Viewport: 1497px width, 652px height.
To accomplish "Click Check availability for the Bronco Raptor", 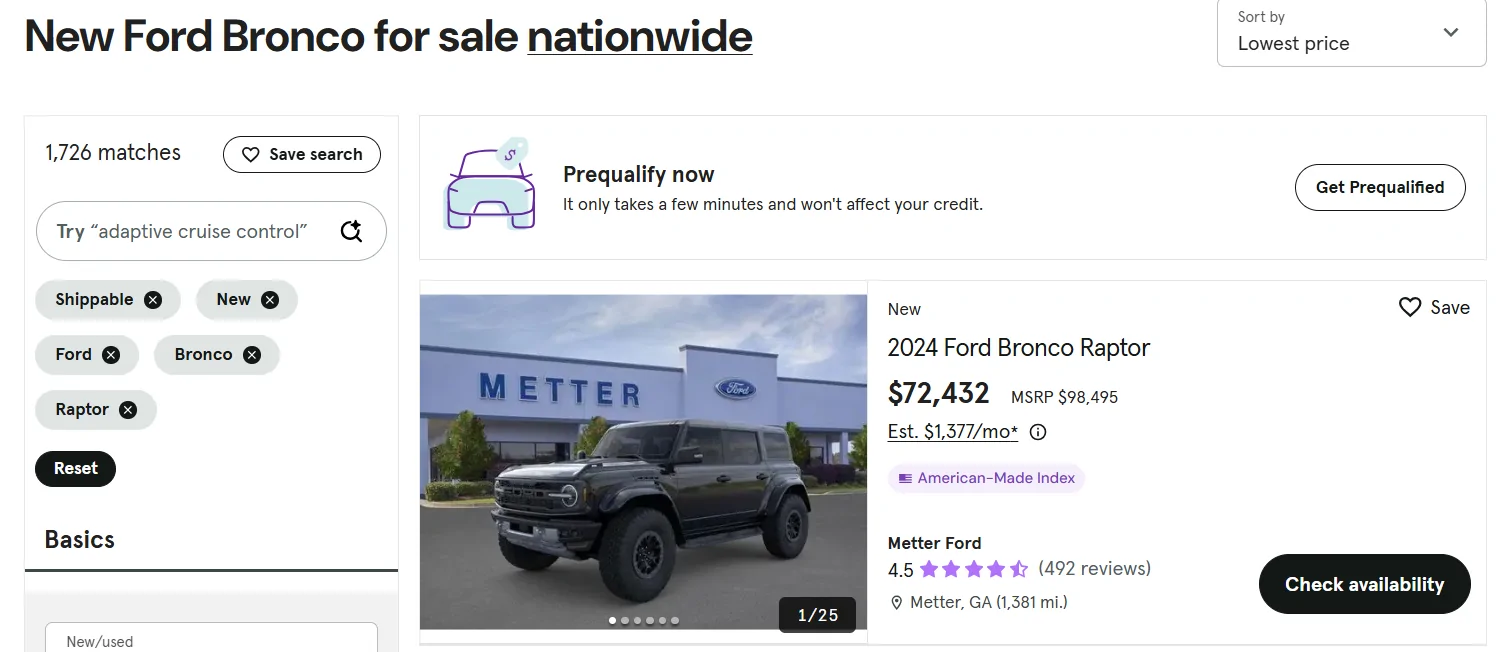I will coord(1363,584).
